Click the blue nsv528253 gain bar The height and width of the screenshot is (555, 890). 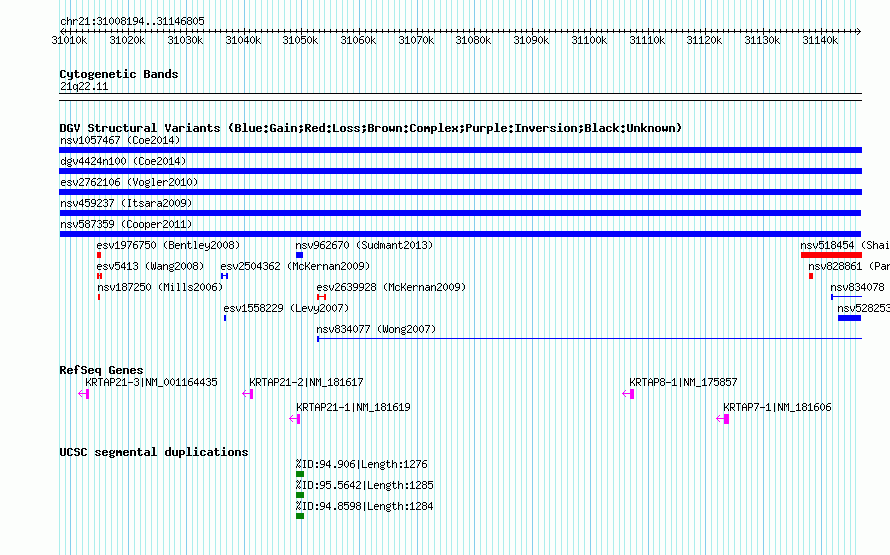[x=850, y=318]
